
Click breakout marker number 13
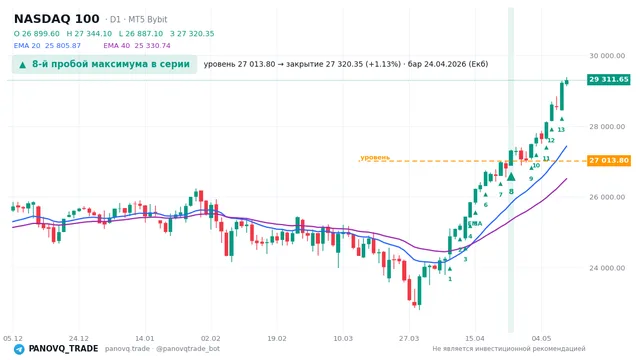pos(561,130)
